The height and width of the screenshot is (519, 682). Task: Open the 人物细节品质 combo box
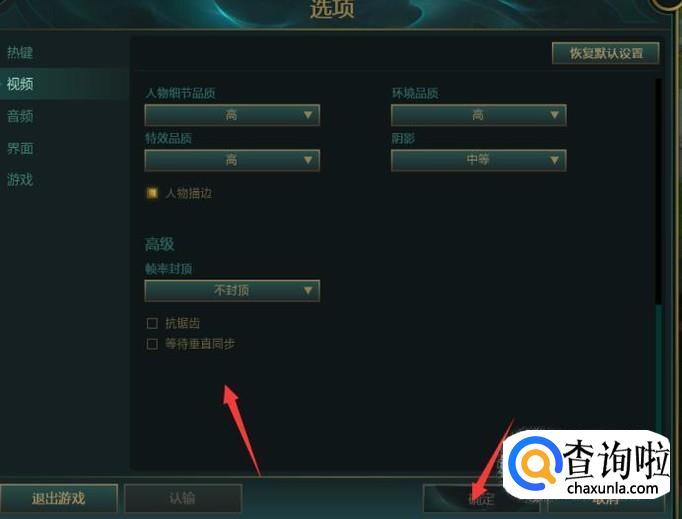232,115
